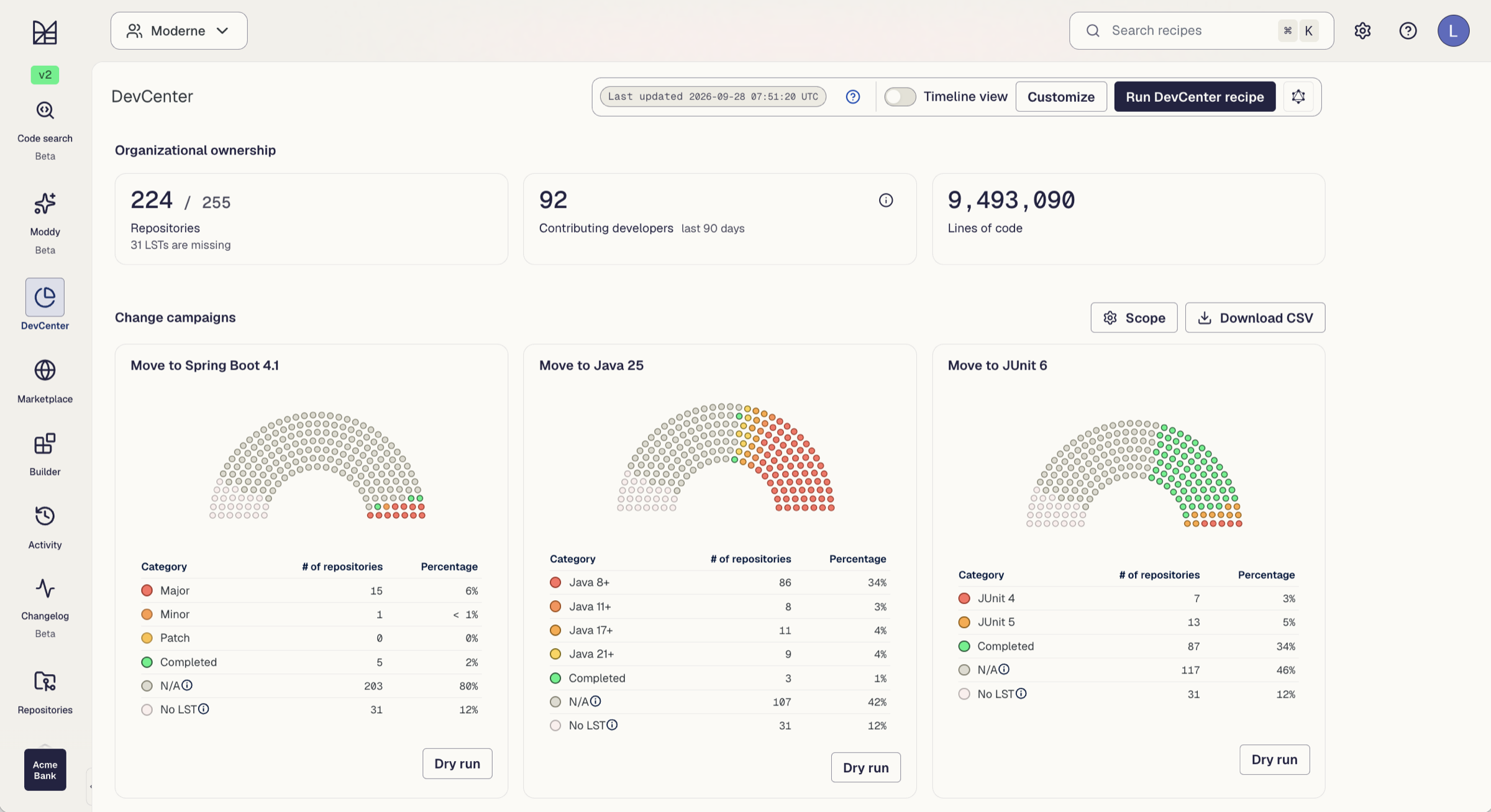Click the Acme Bank organization tile

45,770
